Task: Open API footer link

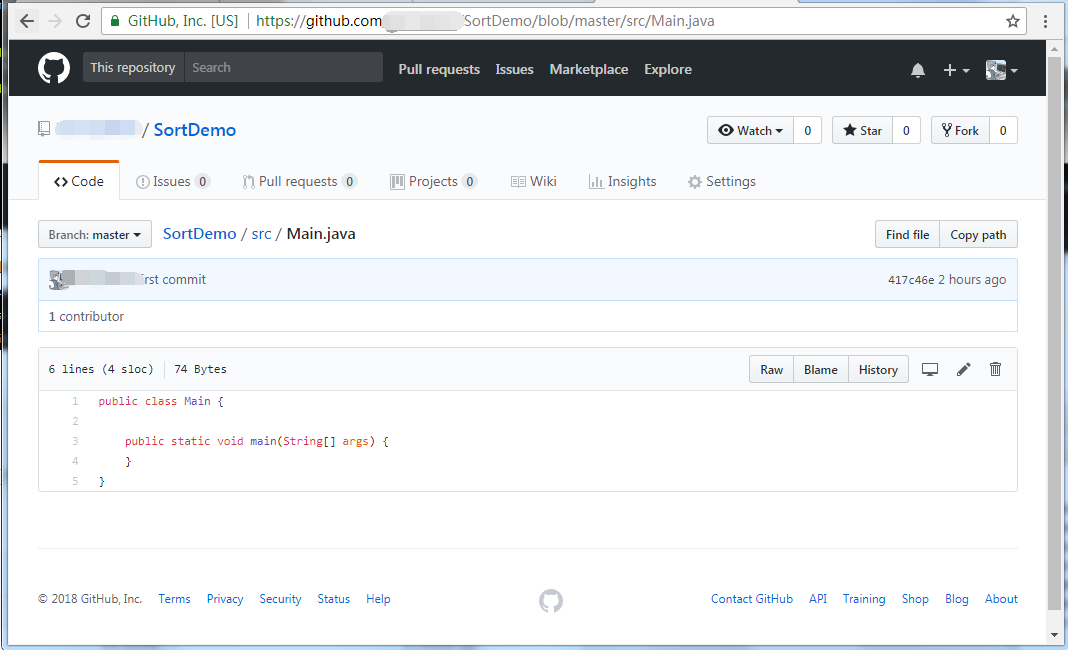Action: (818, 599)
